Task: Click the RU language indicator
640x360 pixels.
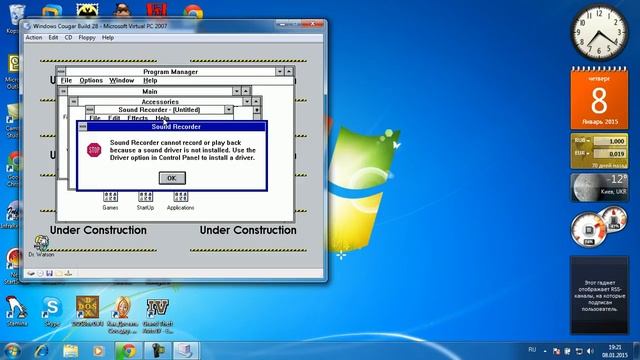Action: [532, 350]
